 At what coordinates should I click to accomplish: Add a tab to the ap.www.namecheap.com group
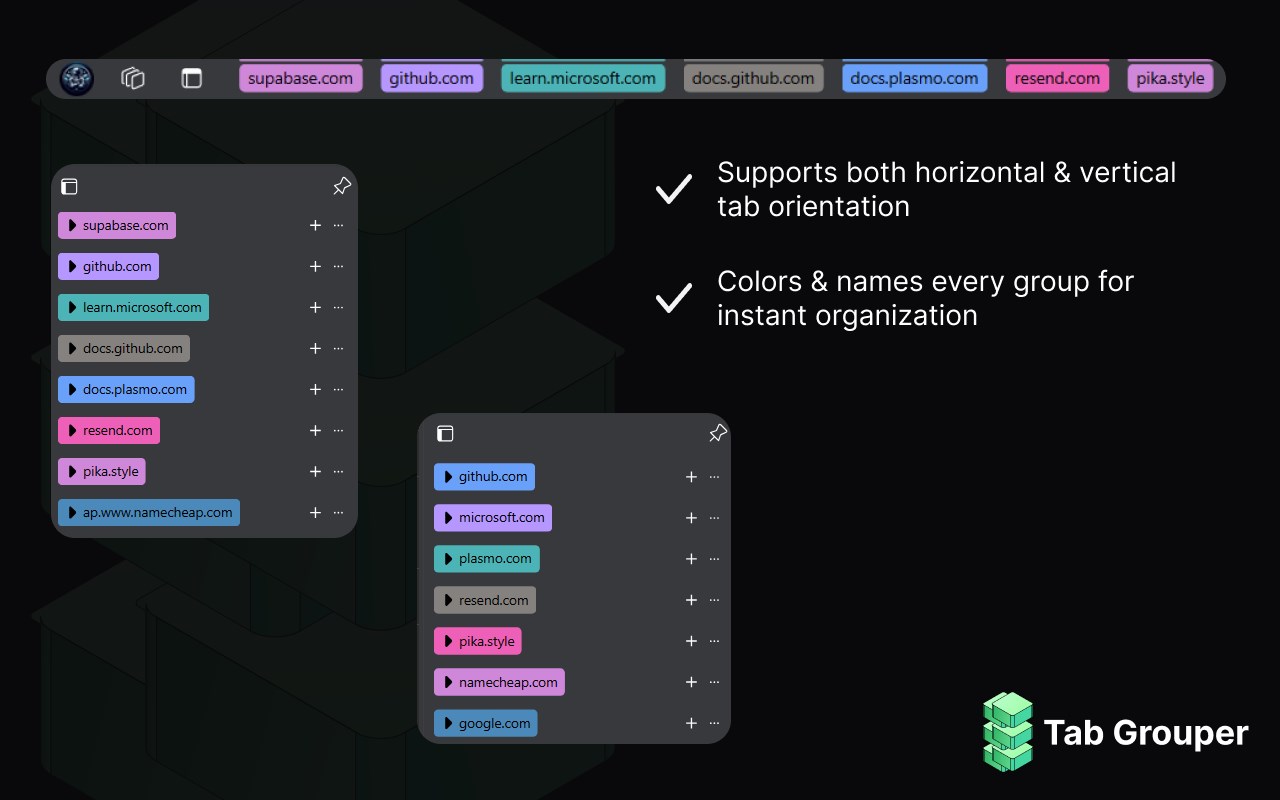coord(315,513)
